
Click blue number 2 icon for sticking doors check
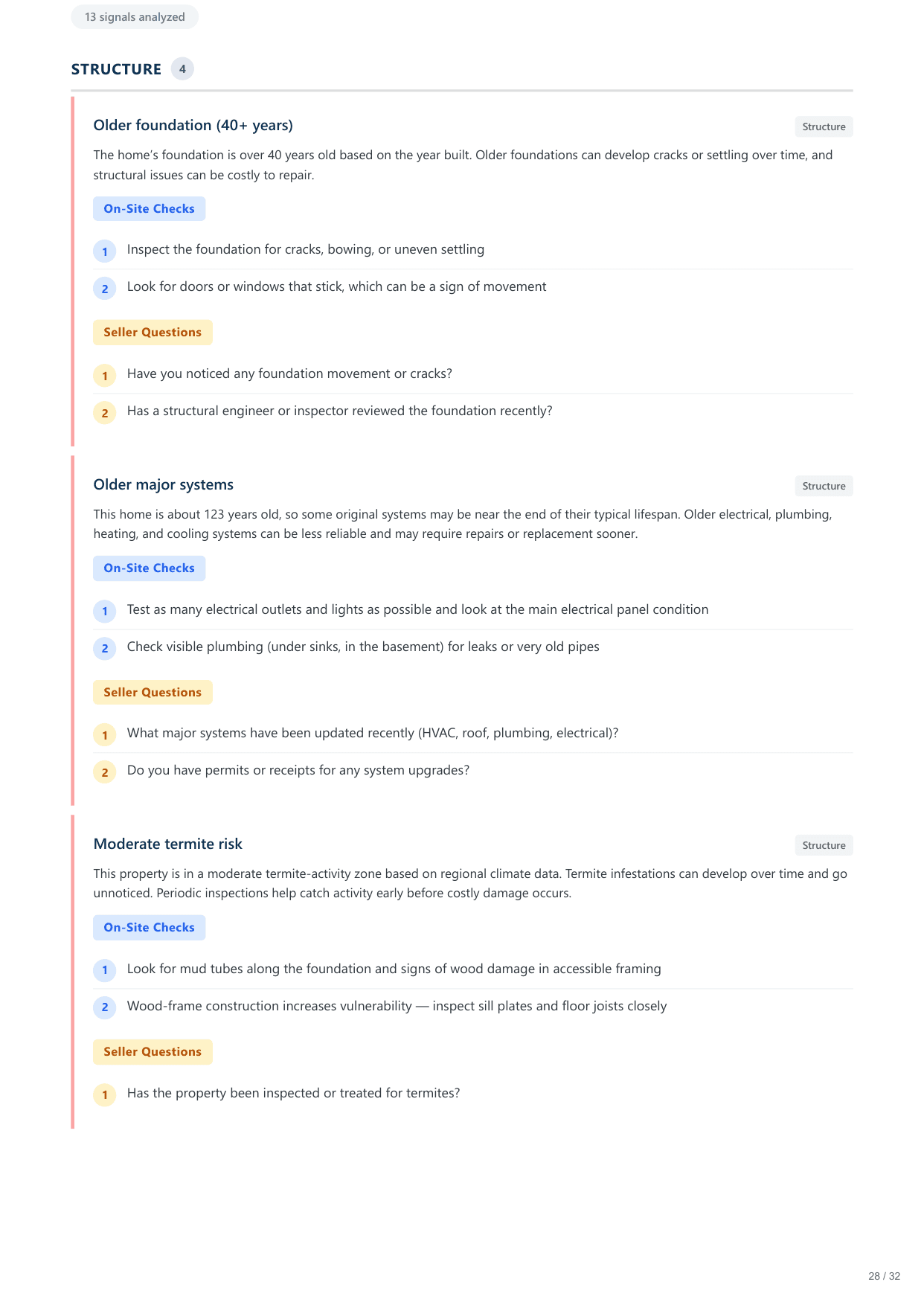click(105, 289)
